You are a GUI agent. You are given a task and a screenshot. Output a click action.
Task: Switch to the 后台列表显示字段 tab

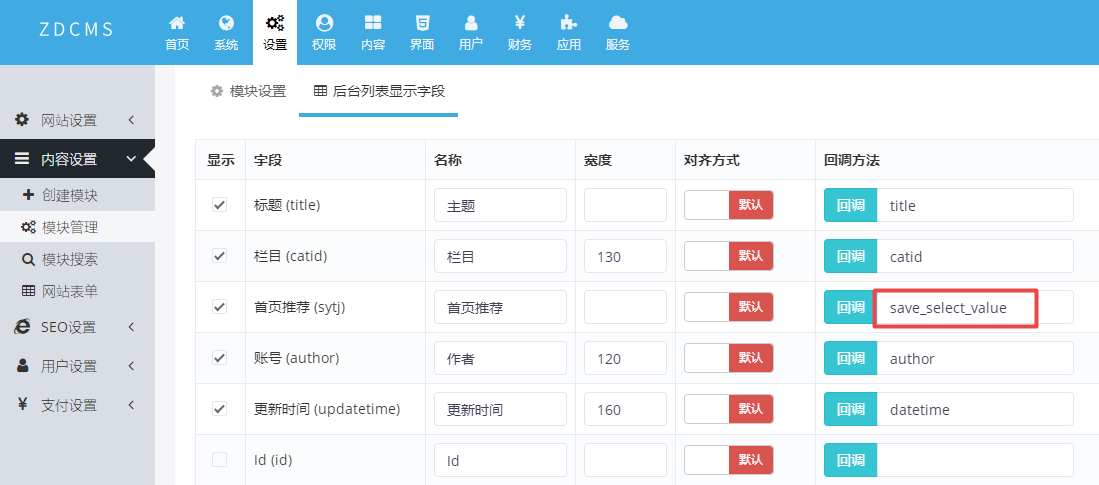click(x=379, y=91)
